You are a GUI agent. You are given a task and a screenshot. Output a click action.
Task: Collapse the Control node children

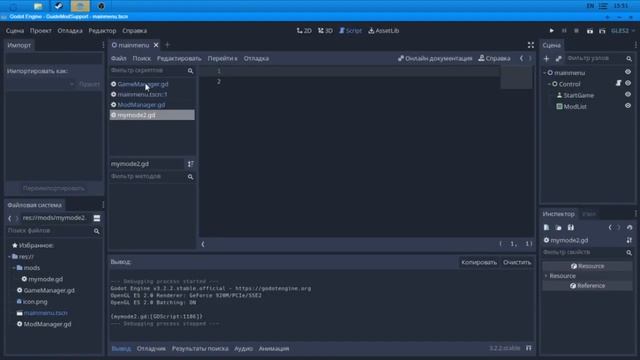pos(549,84)
